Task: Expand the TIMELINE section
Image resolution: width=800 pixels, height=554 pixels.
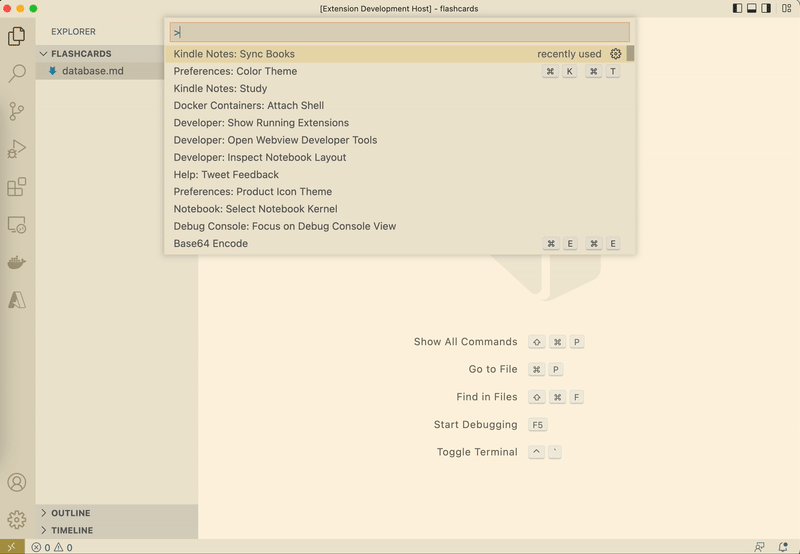Action: point(117,530)
